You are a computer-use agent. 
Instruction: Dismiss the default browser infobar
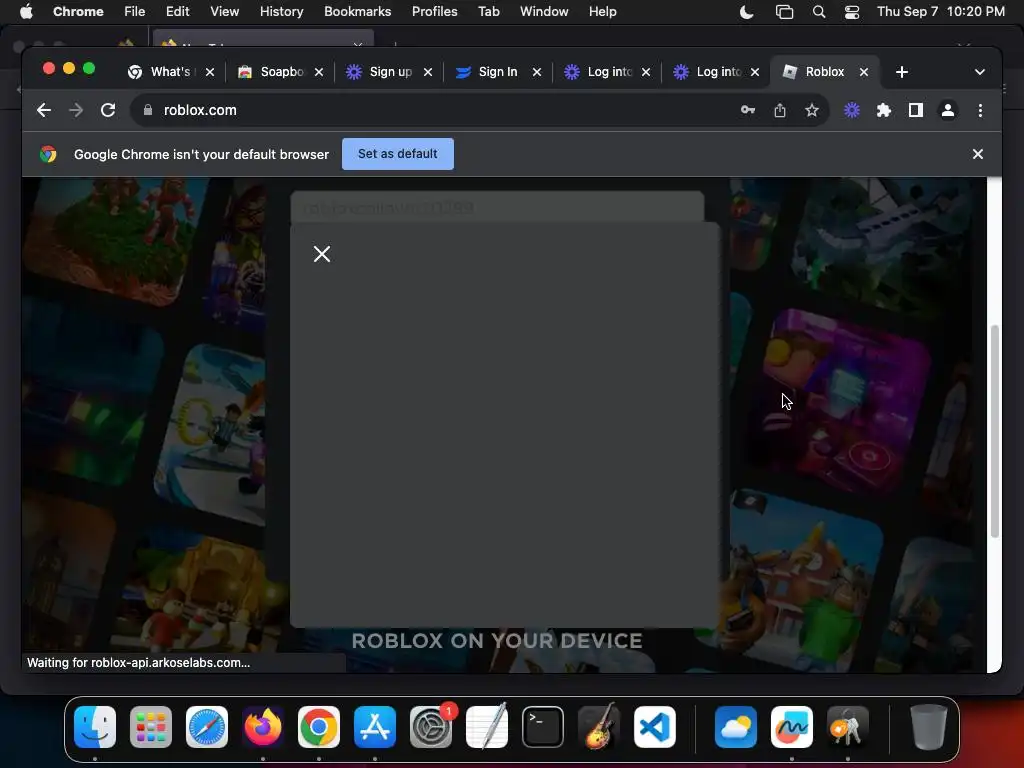tap(977, 154)
